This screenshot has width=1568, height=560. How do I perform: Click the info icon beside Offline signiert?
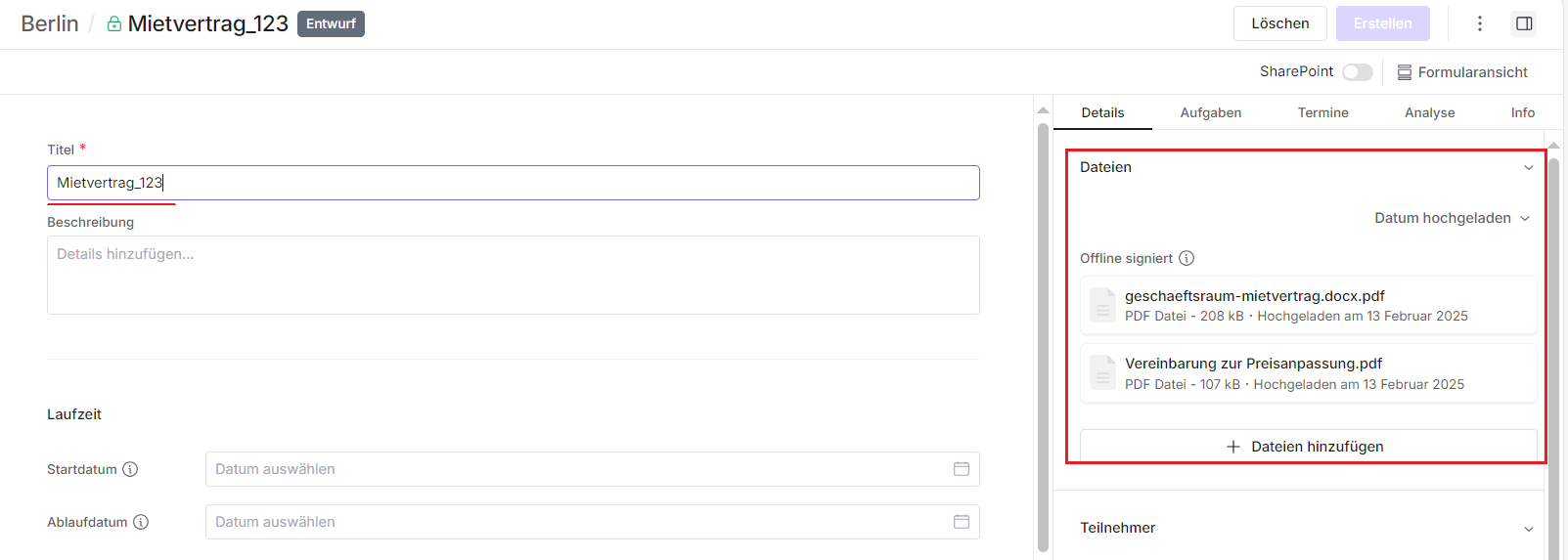[1187, 258]
